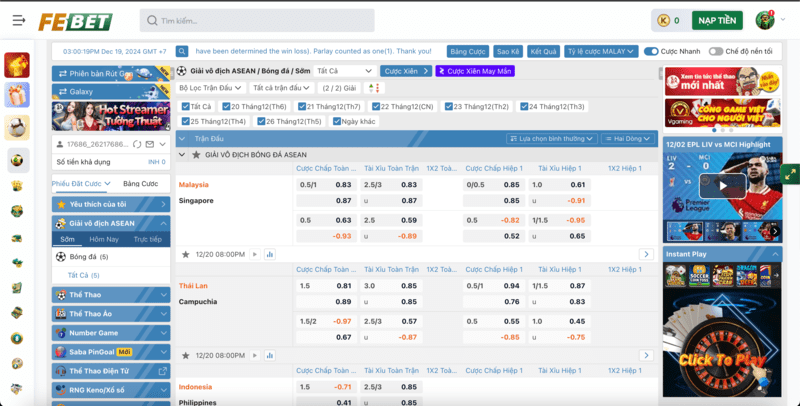Uncheck the 20 Tháng12(Th6) date checkbox
Screen dimensions: 800x406
[x=226, y=106]
